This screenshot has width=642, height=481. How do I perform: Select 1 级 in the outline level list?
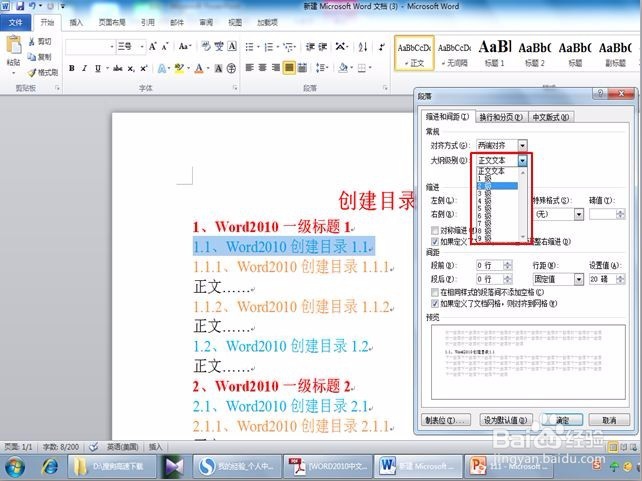(x=497, y=179)
